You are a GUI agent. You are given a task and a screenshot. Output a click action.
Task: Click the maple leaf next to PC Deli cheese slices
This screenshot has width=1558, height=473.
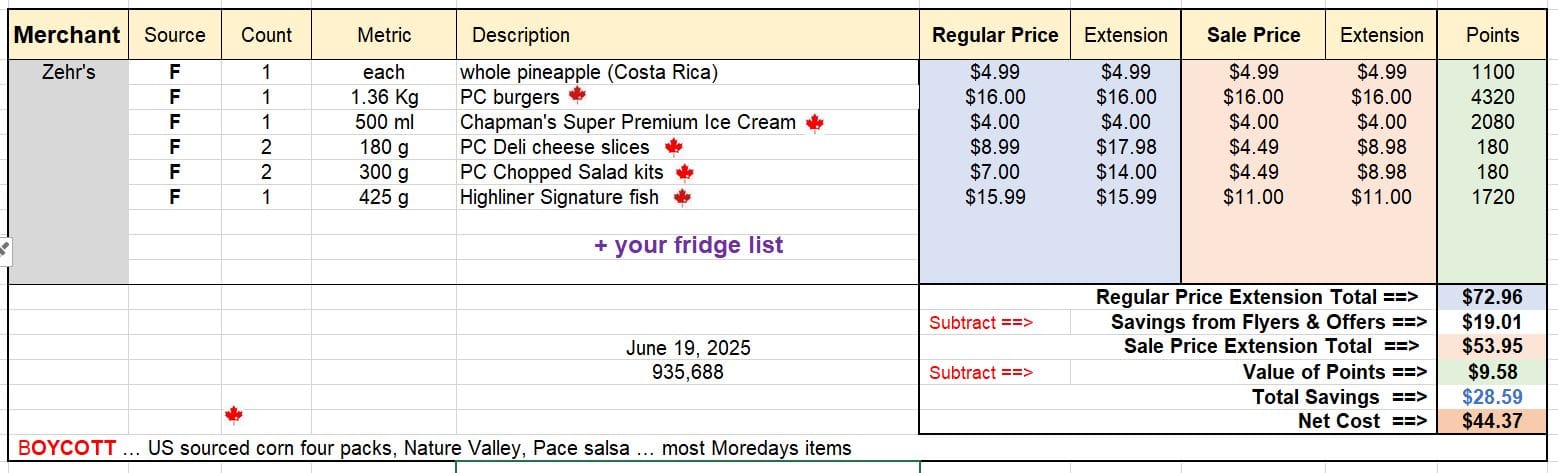coord(673,147)
